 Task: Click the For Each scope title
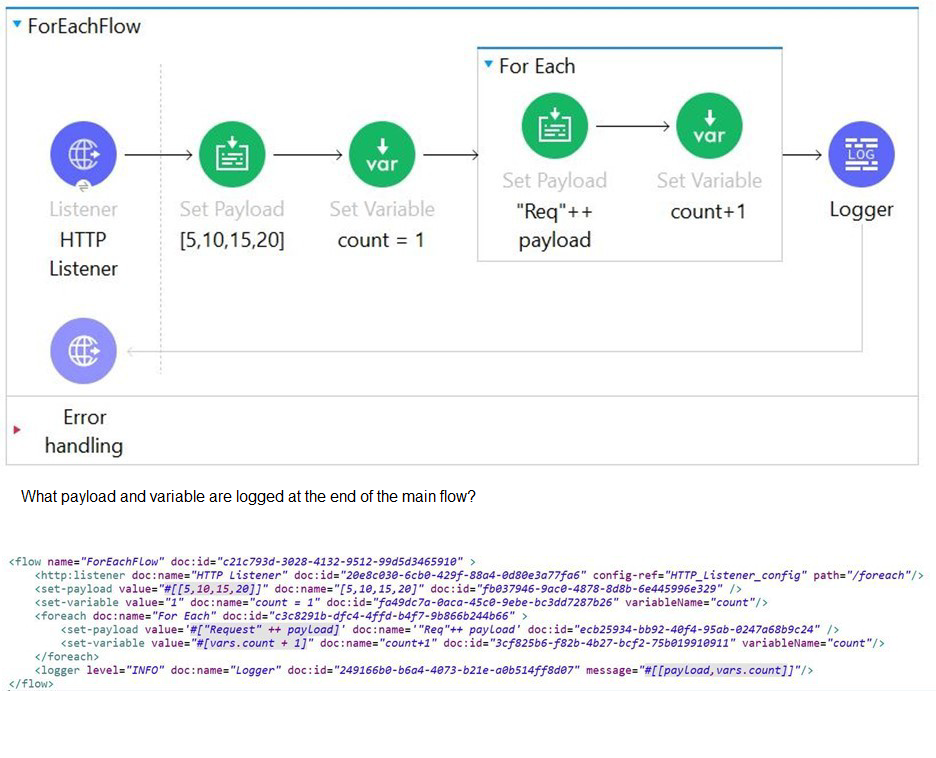tap(537, 66)
